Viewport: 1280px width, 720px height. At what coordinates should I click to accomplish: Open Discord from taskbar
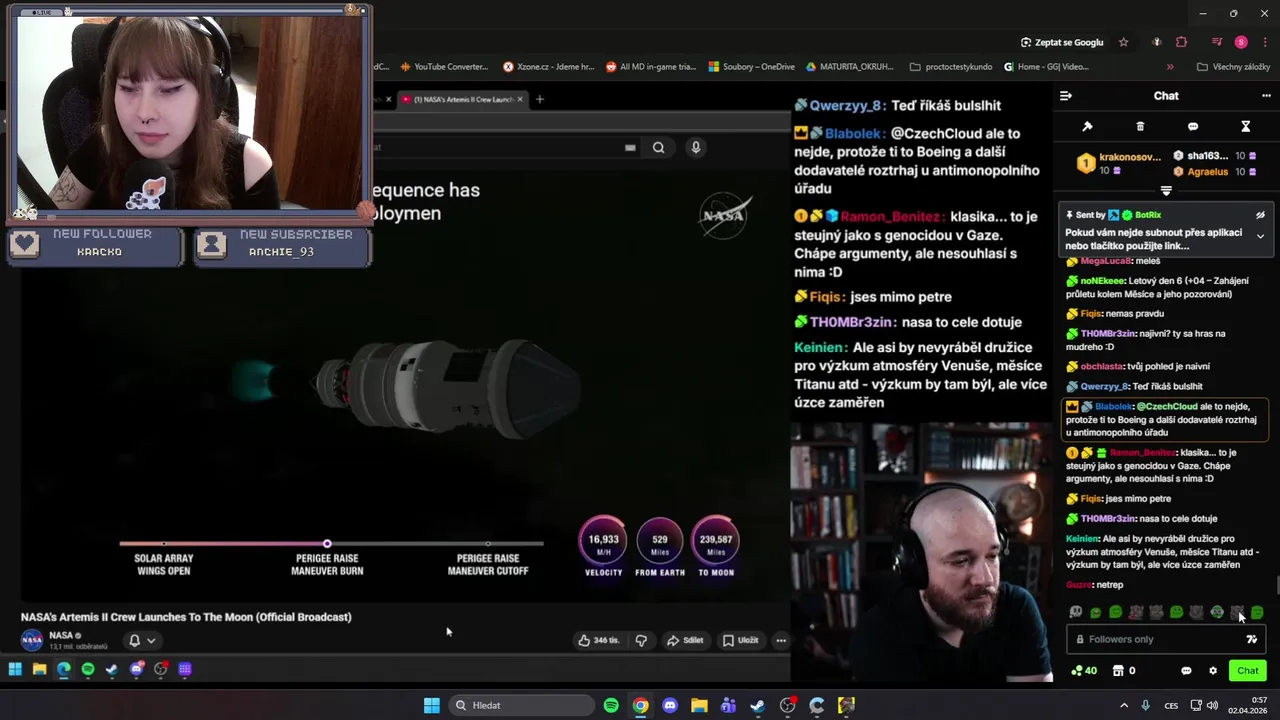click(670, 705)
